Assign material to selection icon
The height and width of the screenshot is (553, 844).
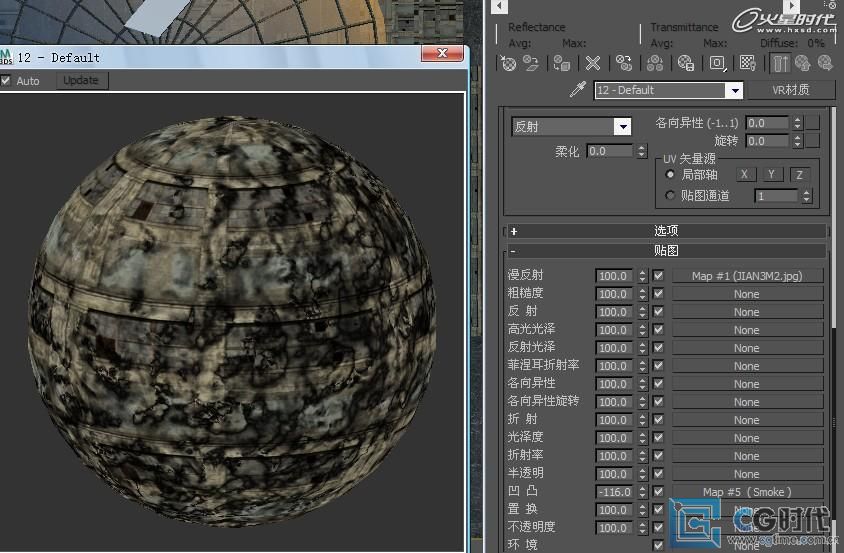point(562,63)
